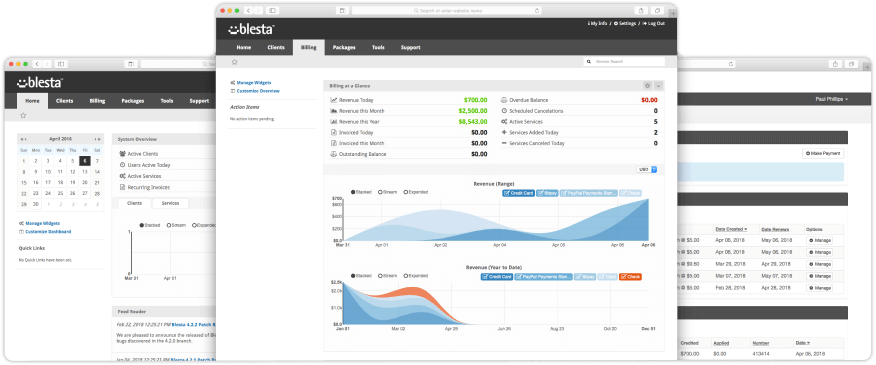Select Stacked for Revenue (Range) chart
The height and width of the screenshot is (365, 876).
tap(360, 192)
